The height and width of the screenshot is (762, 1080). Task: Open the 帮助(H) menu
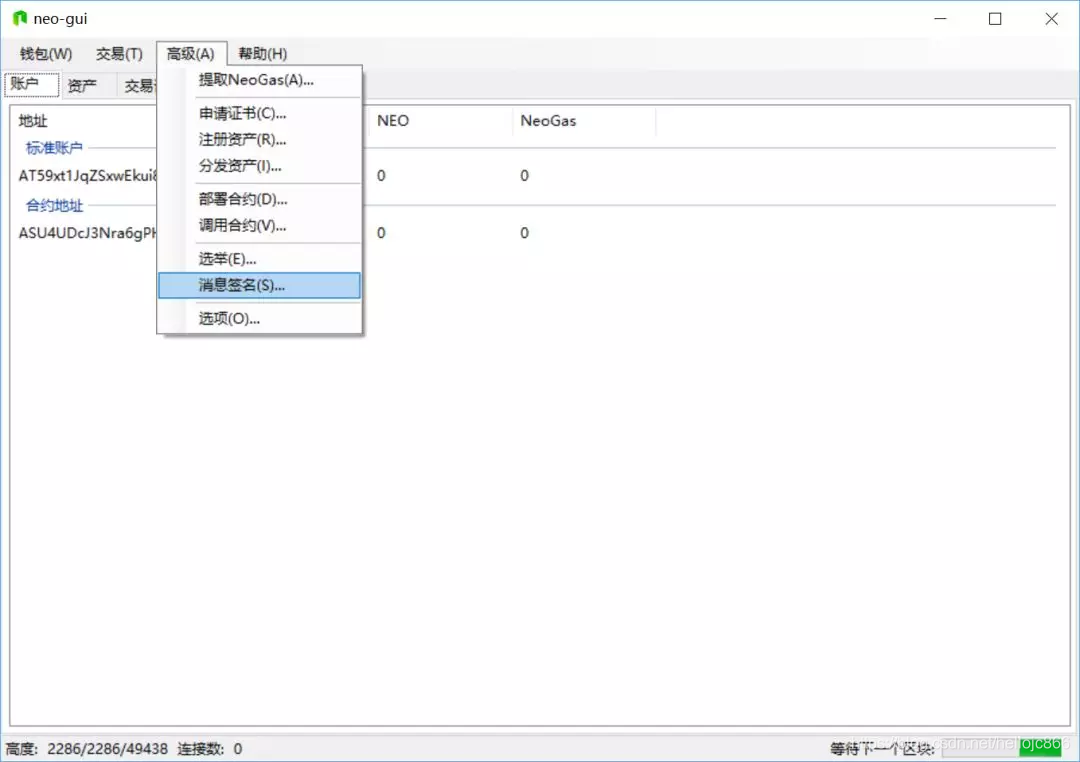262,54
